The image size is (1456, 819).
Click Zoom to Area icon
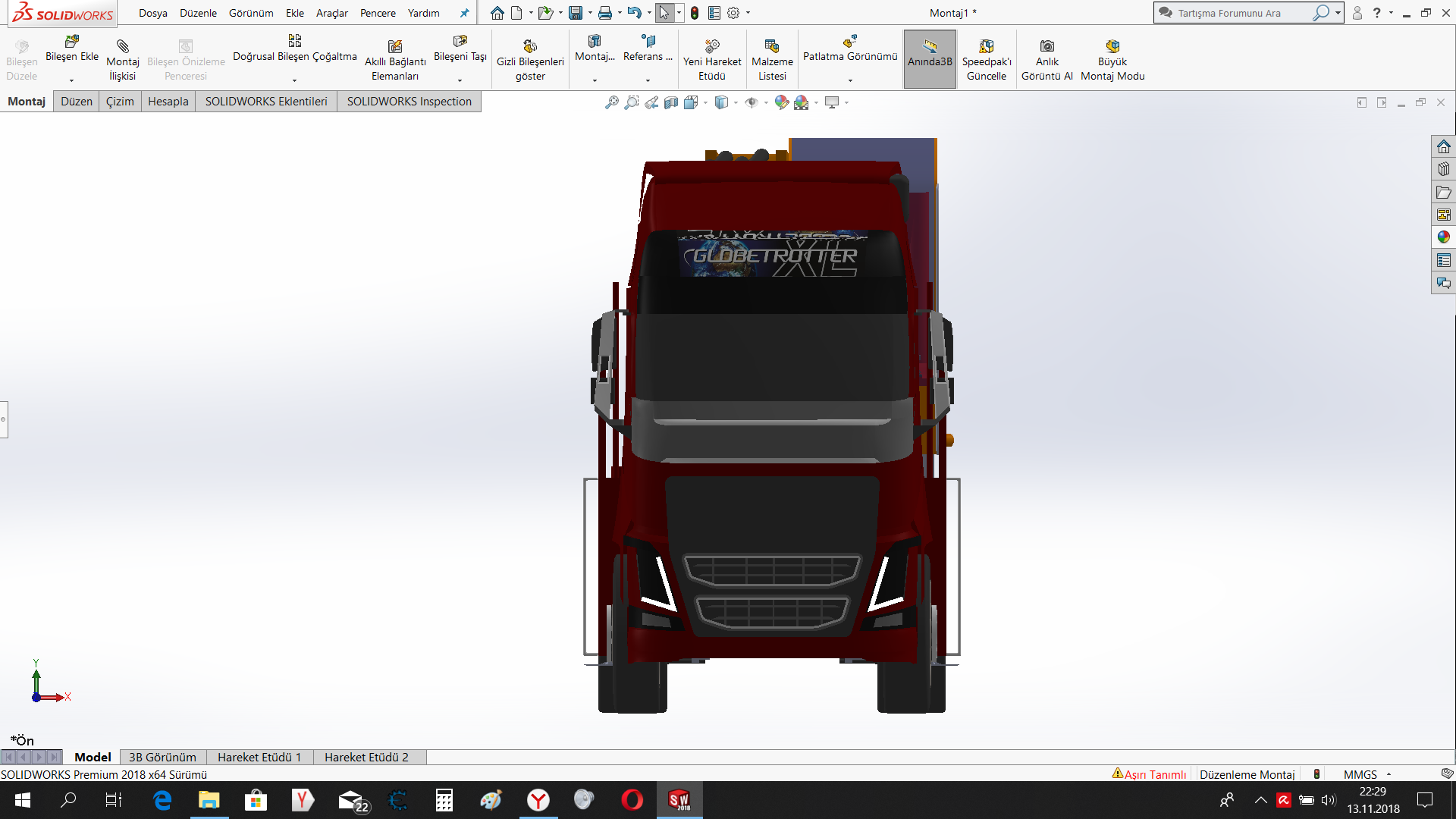[x=632, y=102]
